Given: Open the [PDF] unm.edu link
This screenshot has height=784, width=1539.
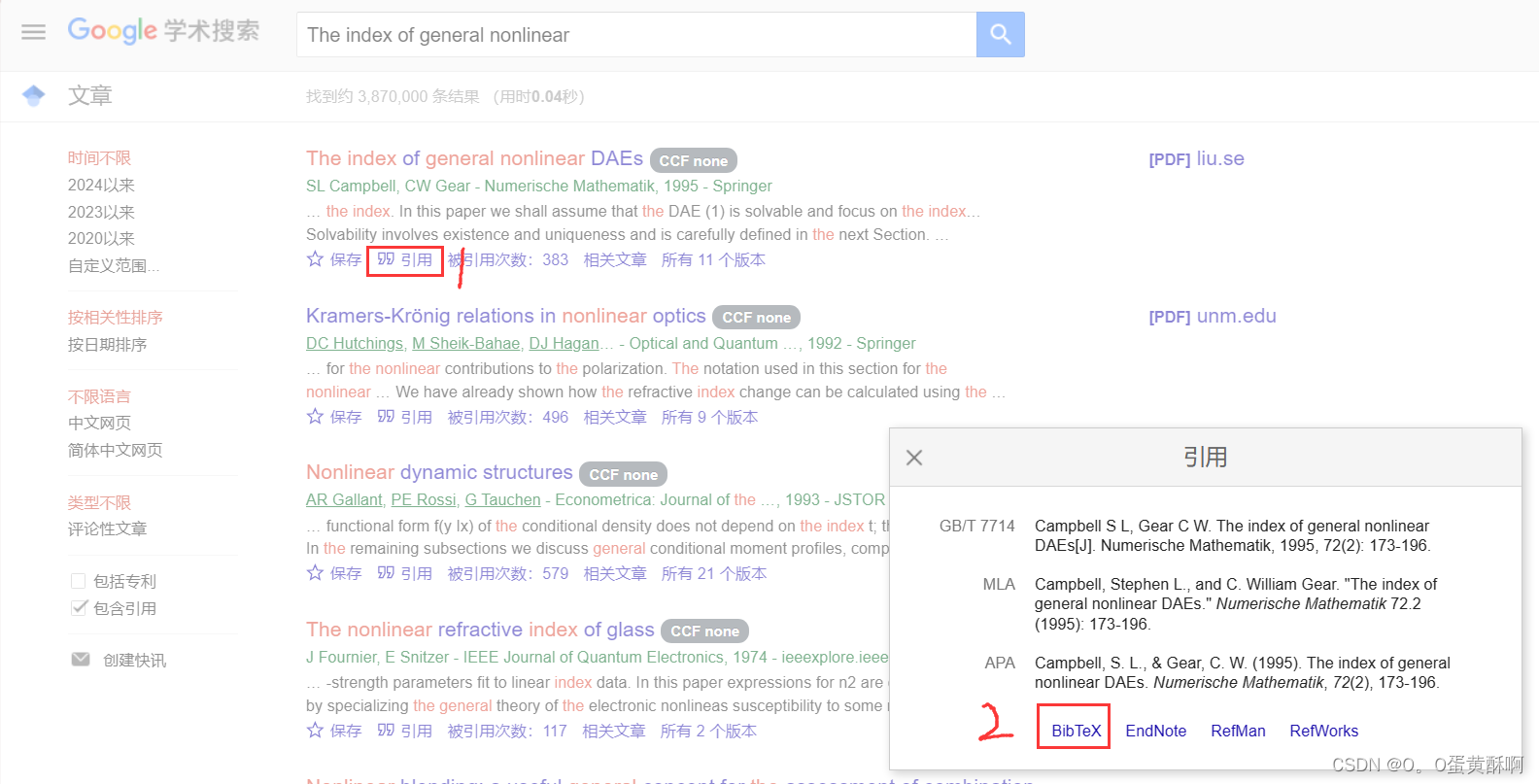Looking at the screenshot, I should pyautogui.click(x=1212, y=316).
